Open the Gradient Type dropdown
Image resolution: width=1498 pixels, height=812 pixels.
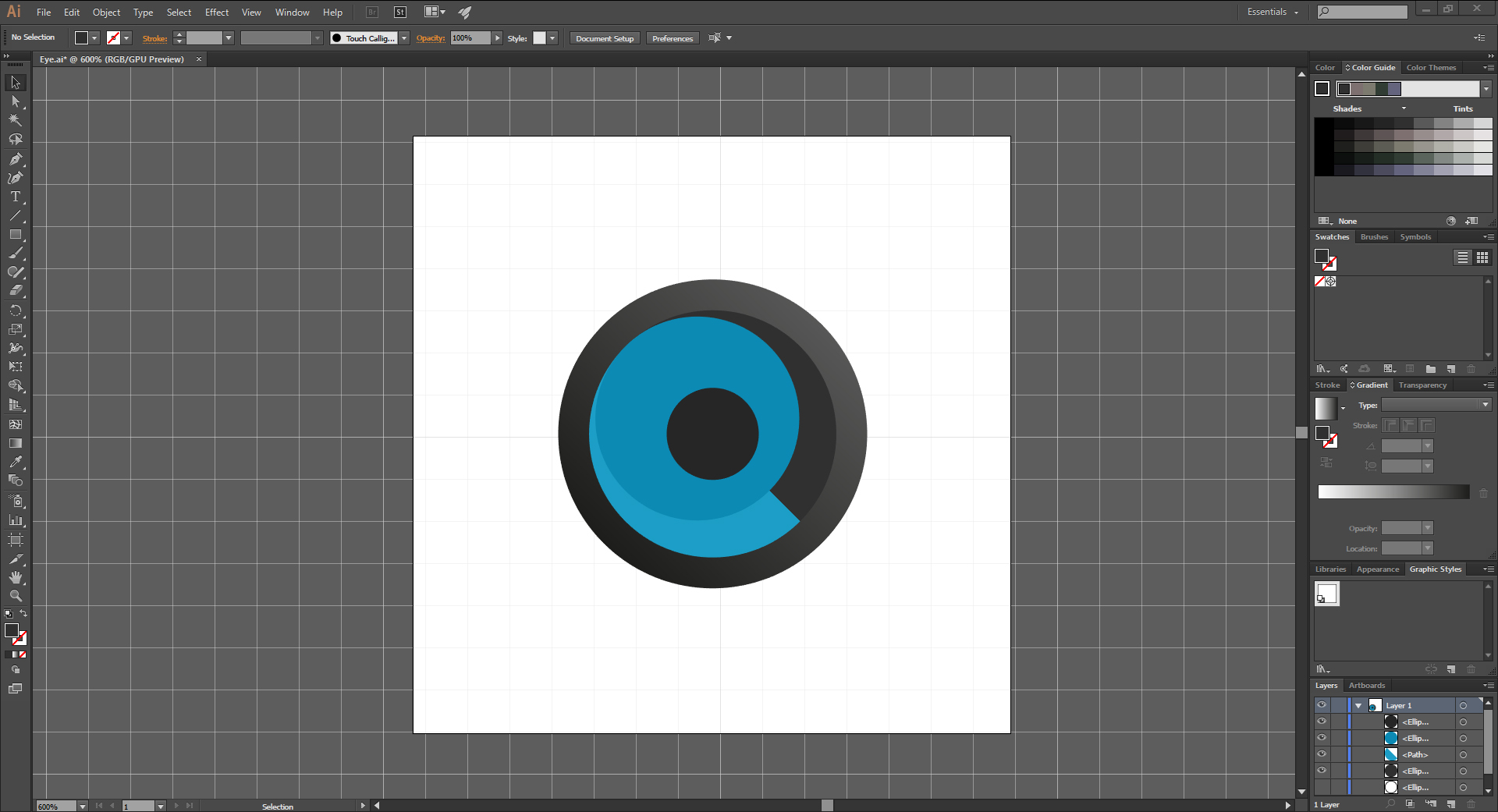(x=1436, y=405)
